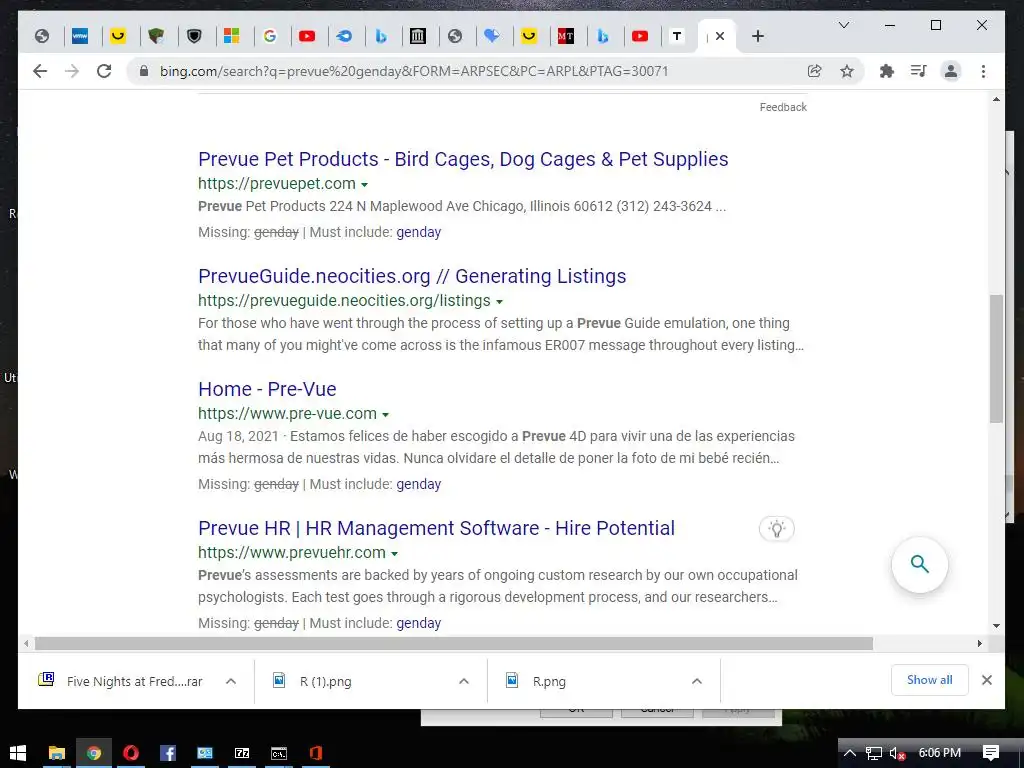Open Opera browser from taskbar
Image resolution: width=1024 pixels, height=768 pixels.
click(131, 753)
